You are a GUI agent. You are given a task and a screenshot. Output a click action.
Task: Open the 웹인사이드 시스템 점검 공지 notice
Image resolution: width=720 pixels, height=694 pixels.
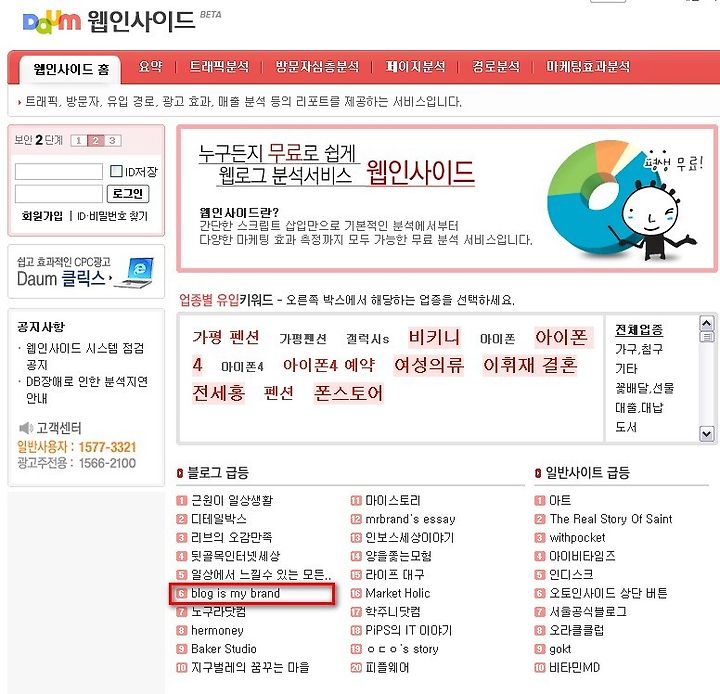coord(85,356)
